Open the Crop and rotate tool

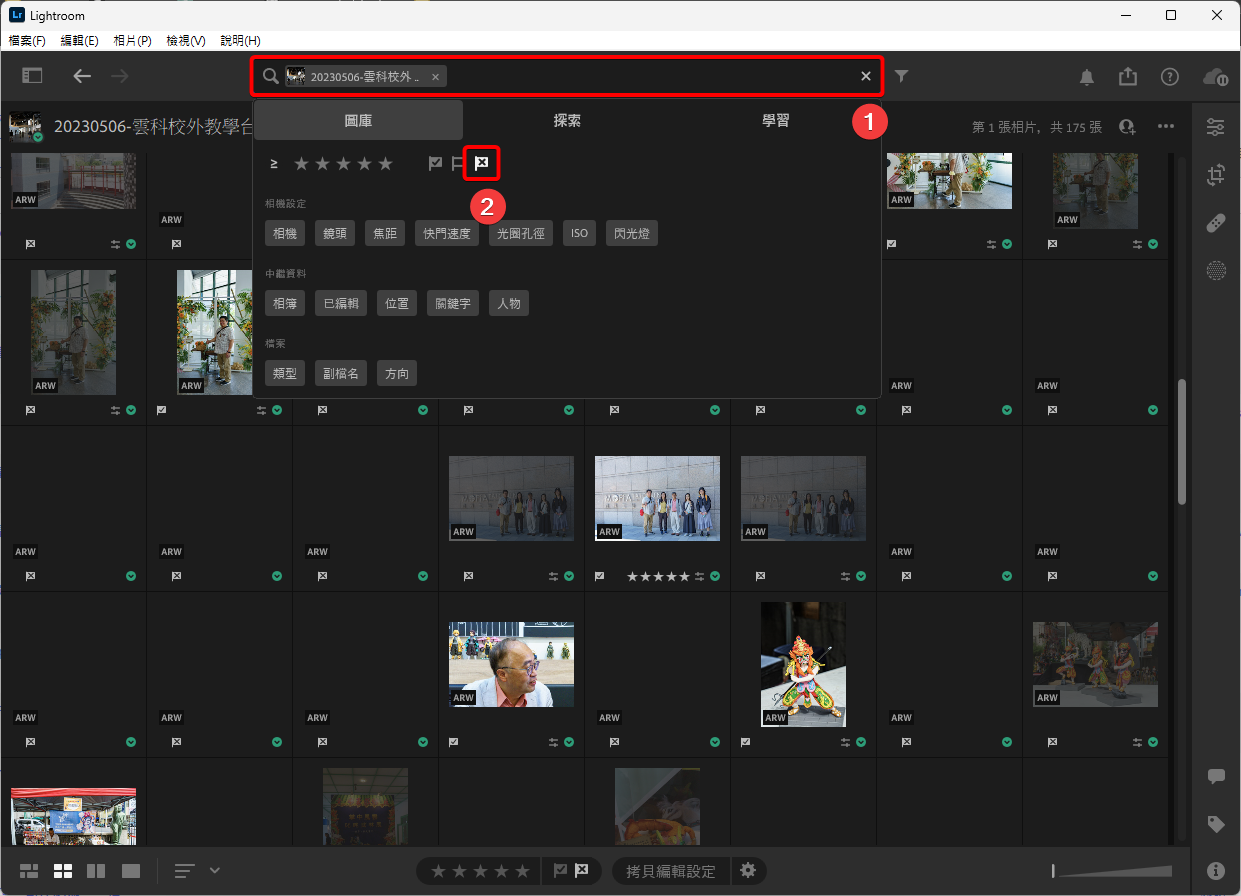point(1216,175)
